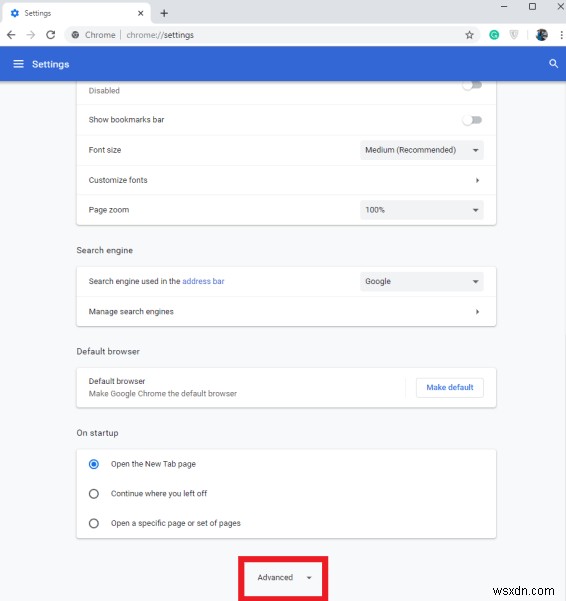Reload the page with the refresh icon
Viewport: 566px width, 601px height.
tap(51, 35)
